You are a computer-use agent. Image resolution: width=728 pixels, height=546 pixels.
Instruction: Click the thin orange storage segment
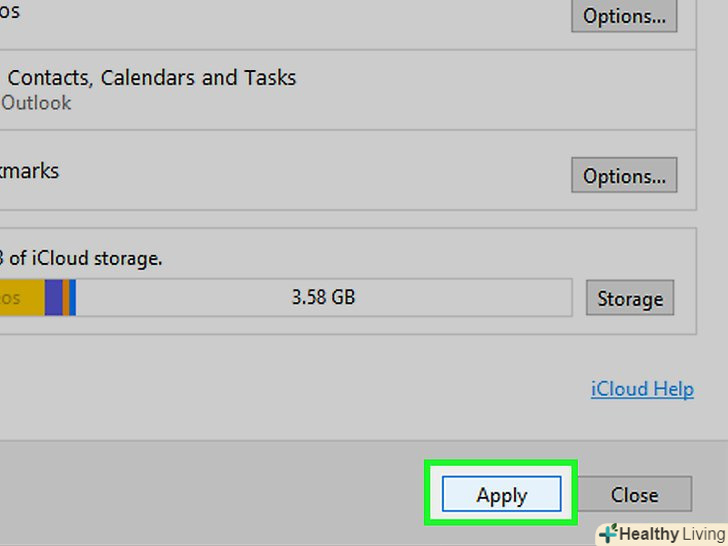pyautogui.click(x=66, y=298)
